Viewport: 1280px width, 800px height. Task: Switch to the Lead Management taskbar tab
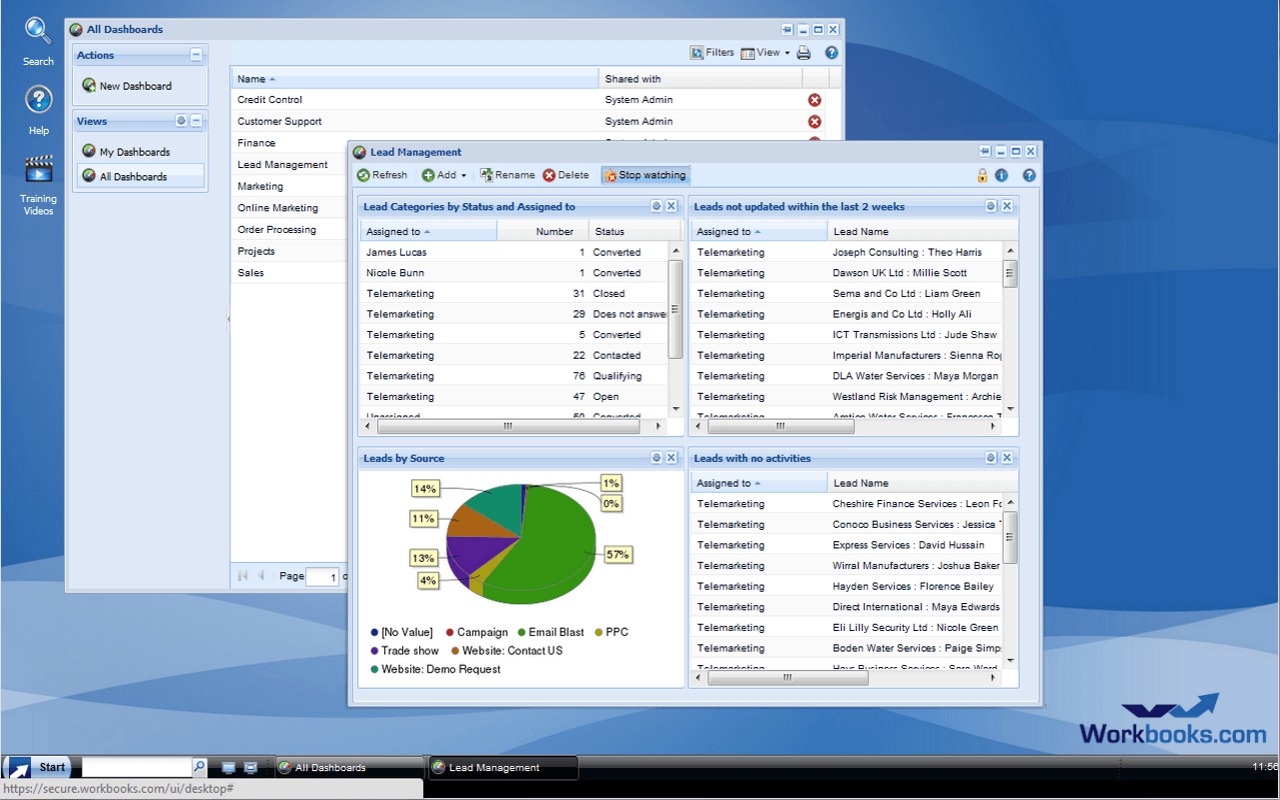(x=502, y=767)
